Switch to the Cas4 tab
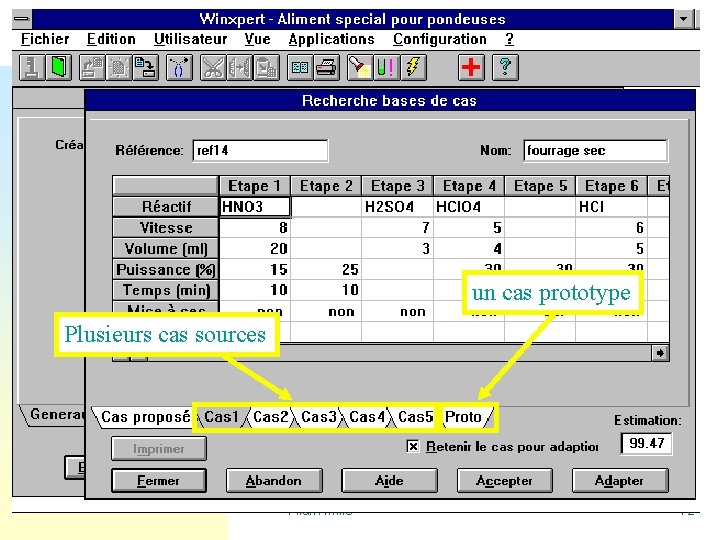 click(367, 417)
